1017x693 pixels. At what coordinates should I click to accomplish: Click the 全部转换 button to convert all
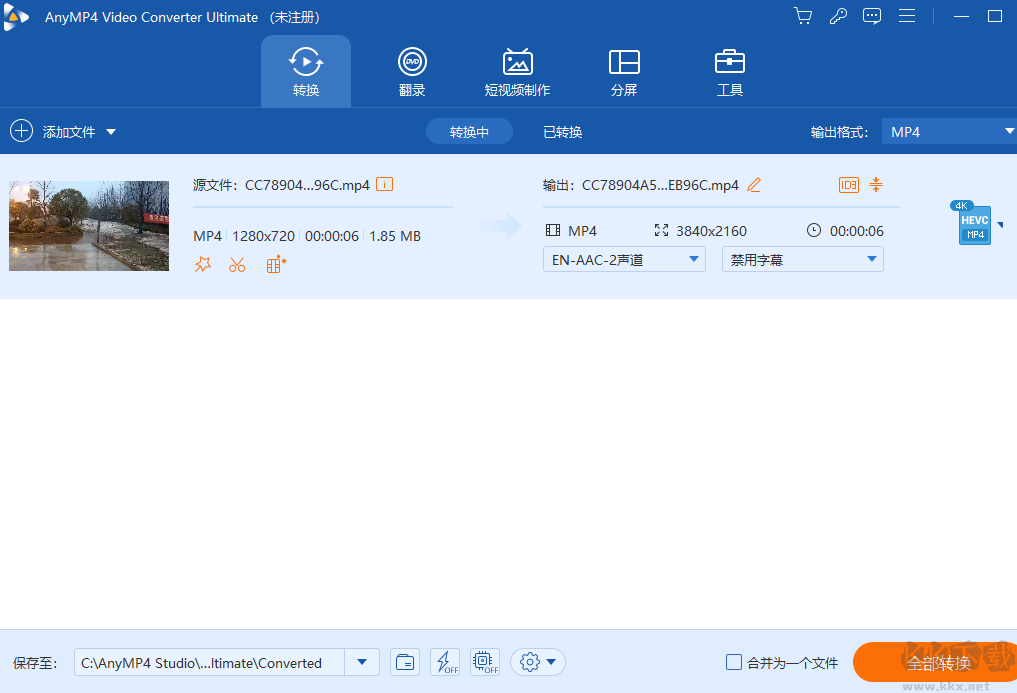point(937,662)
